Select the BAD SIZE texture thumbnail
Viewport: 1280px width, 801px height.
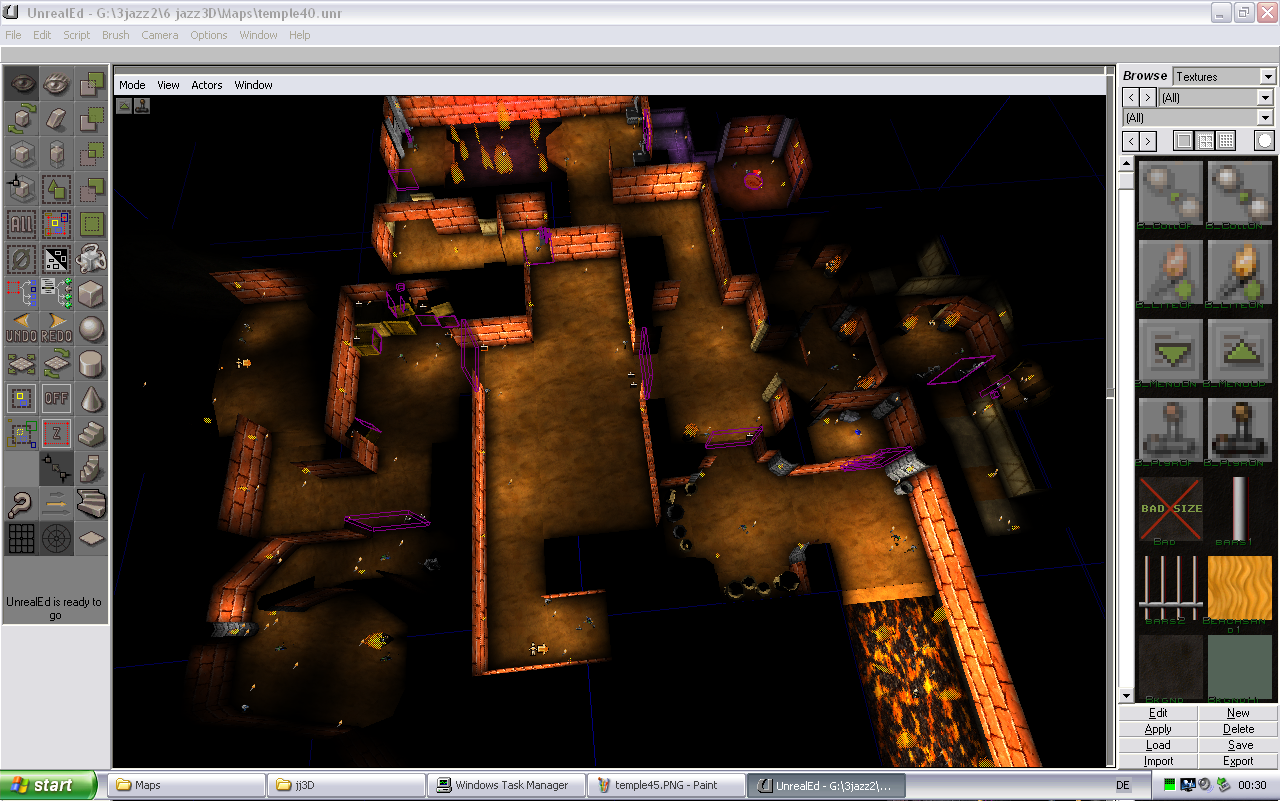click(1171, 508)
